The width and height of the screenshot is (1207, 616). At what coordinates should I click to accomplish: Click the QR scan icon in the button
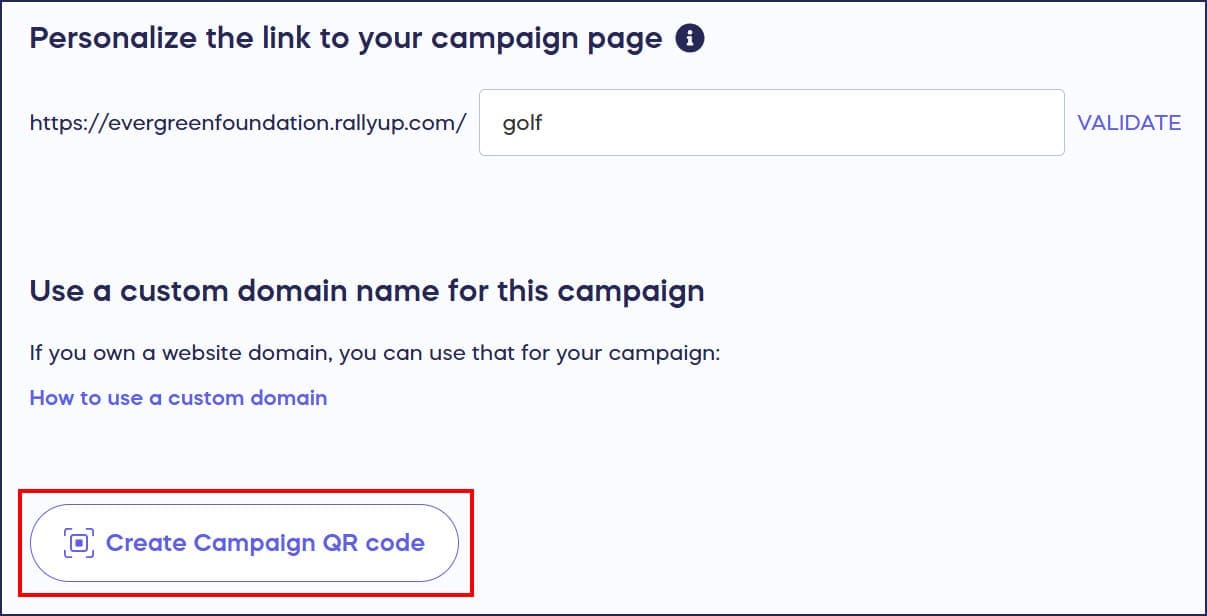[x=78, y=543]
